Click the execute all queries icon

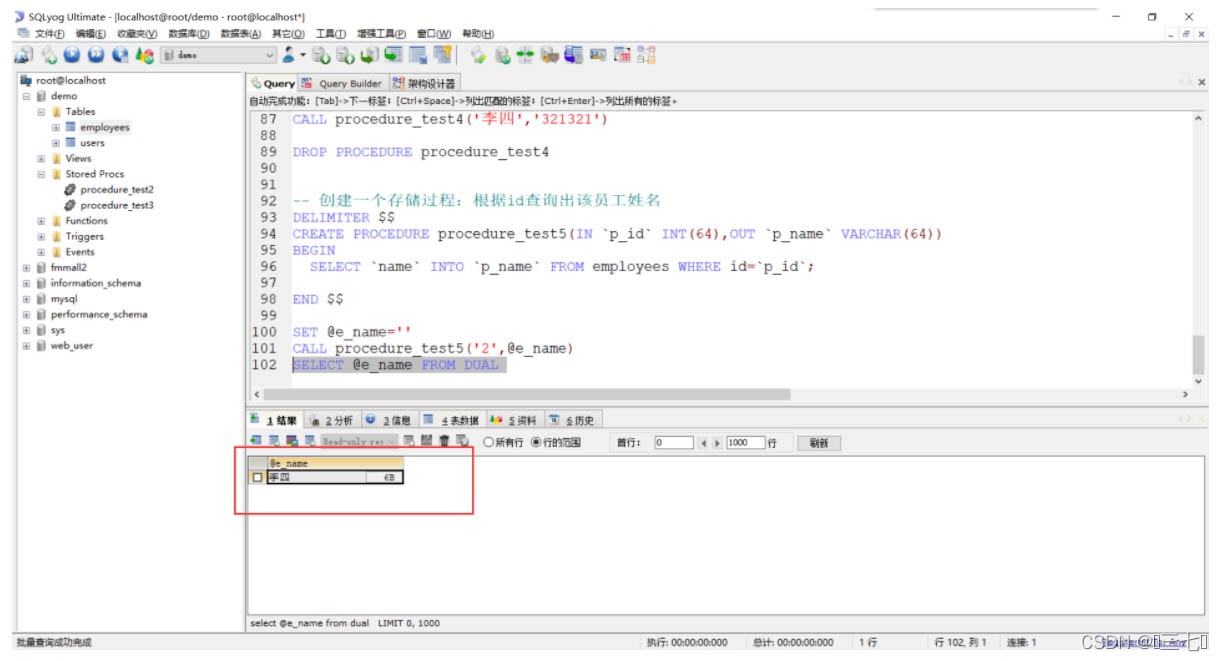tap(96, 56)
